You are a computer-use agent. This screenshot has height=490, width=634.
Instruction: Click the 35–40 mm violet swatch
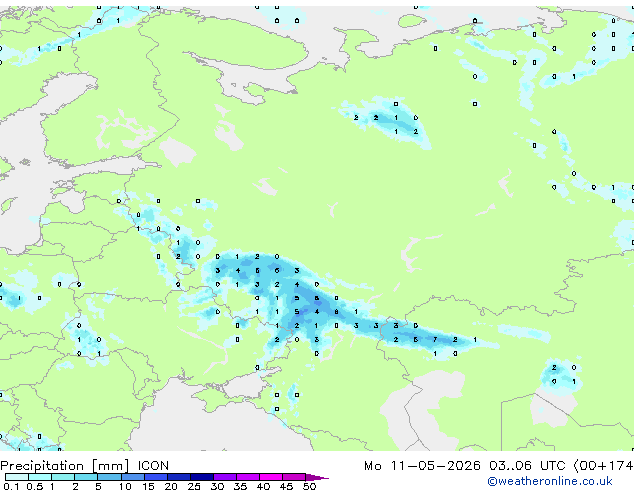point(247,477)
